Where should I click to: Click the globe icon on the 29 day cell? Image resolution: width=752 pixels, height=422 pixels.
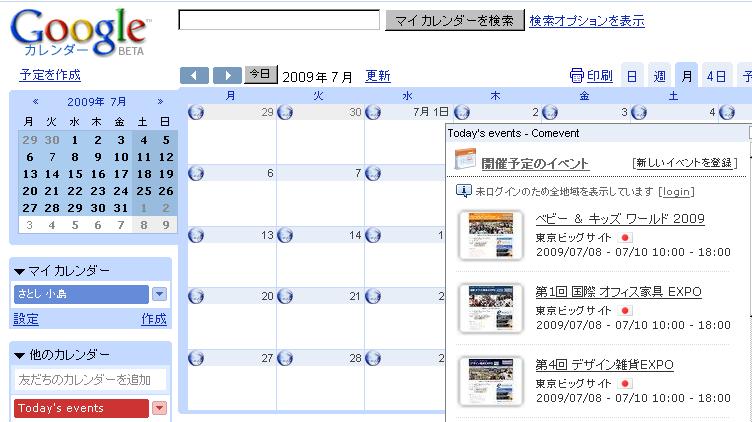[196, 112]
